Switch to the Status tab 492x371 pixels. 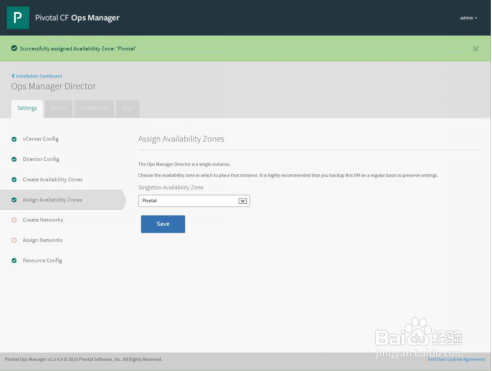point(59,108)
